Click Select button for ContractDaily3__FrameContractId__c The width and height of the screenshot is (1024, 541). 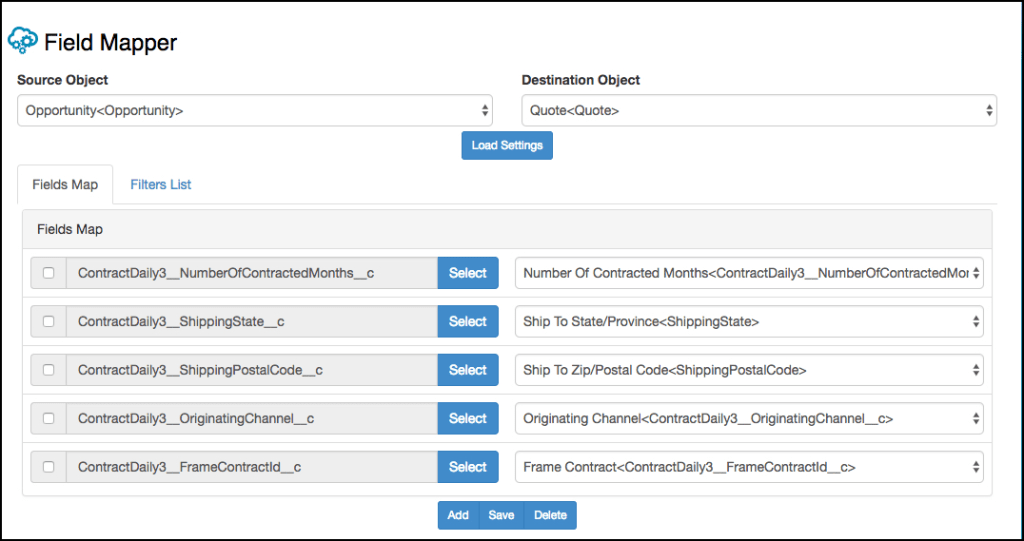[467, 467]
